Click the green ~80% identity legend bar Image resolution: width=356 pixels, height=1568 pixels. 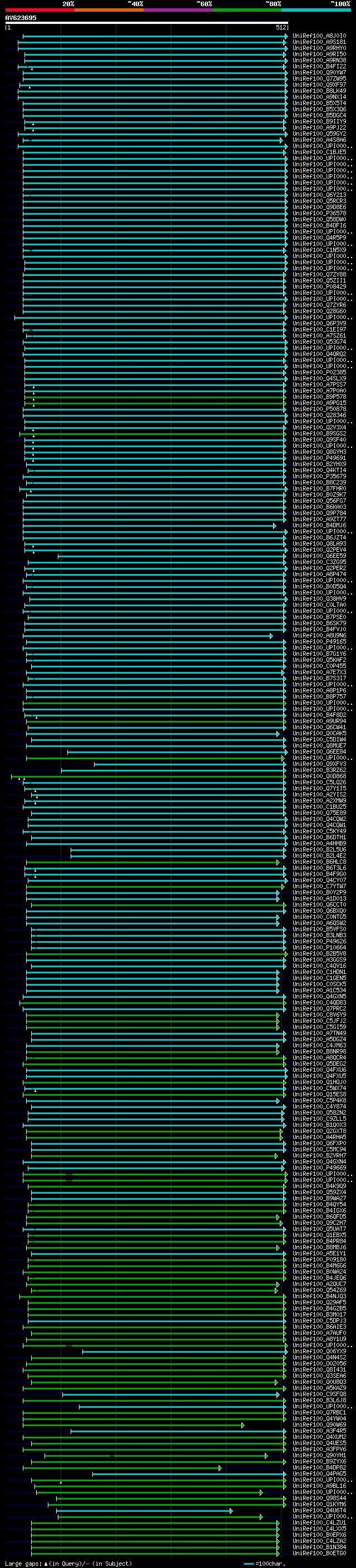tap(247, 10)
